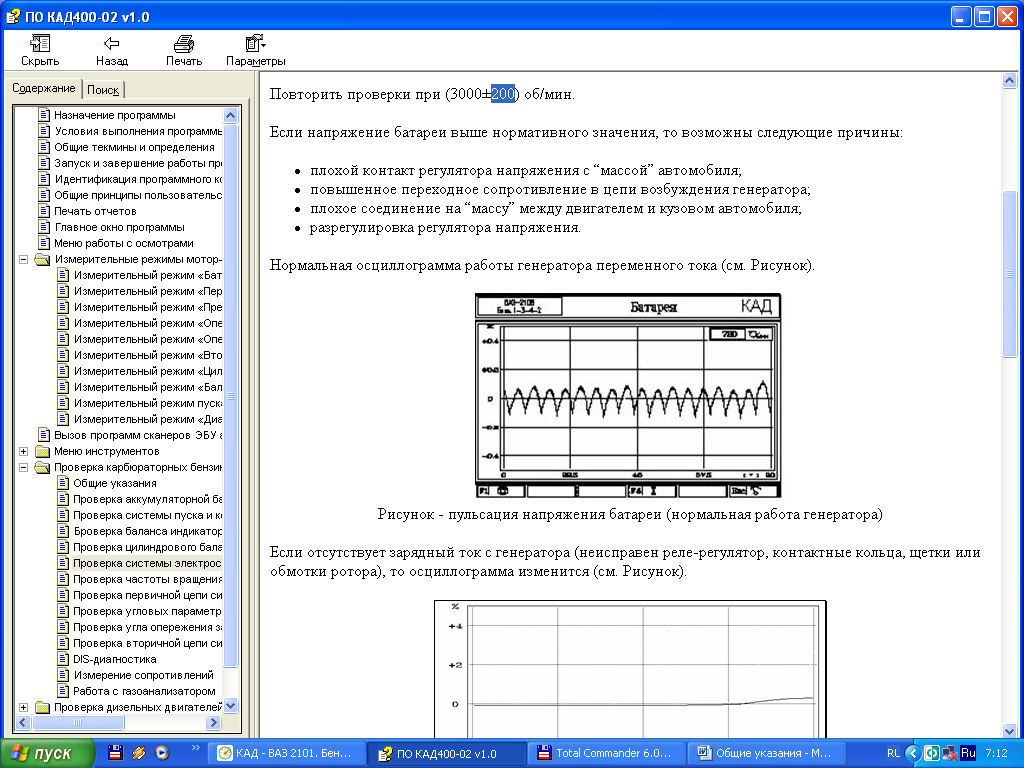1024x768 pixels.
Task: Launch media player quick launch icon
Action: 162,753
